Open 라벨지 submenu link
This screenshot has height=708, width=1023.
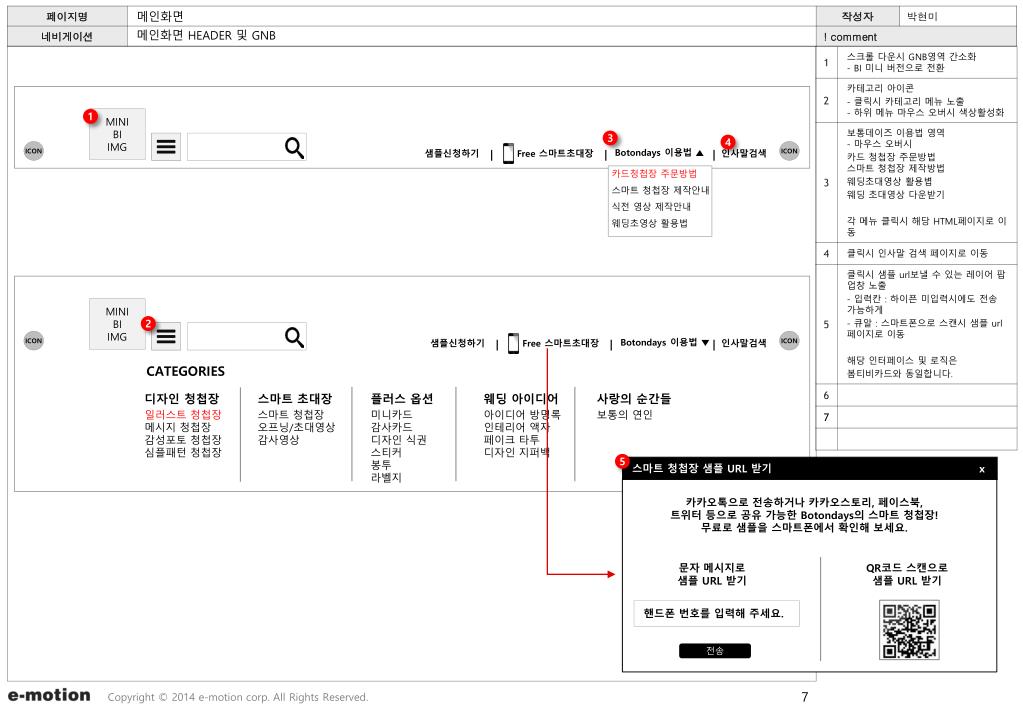pos(386,477)
